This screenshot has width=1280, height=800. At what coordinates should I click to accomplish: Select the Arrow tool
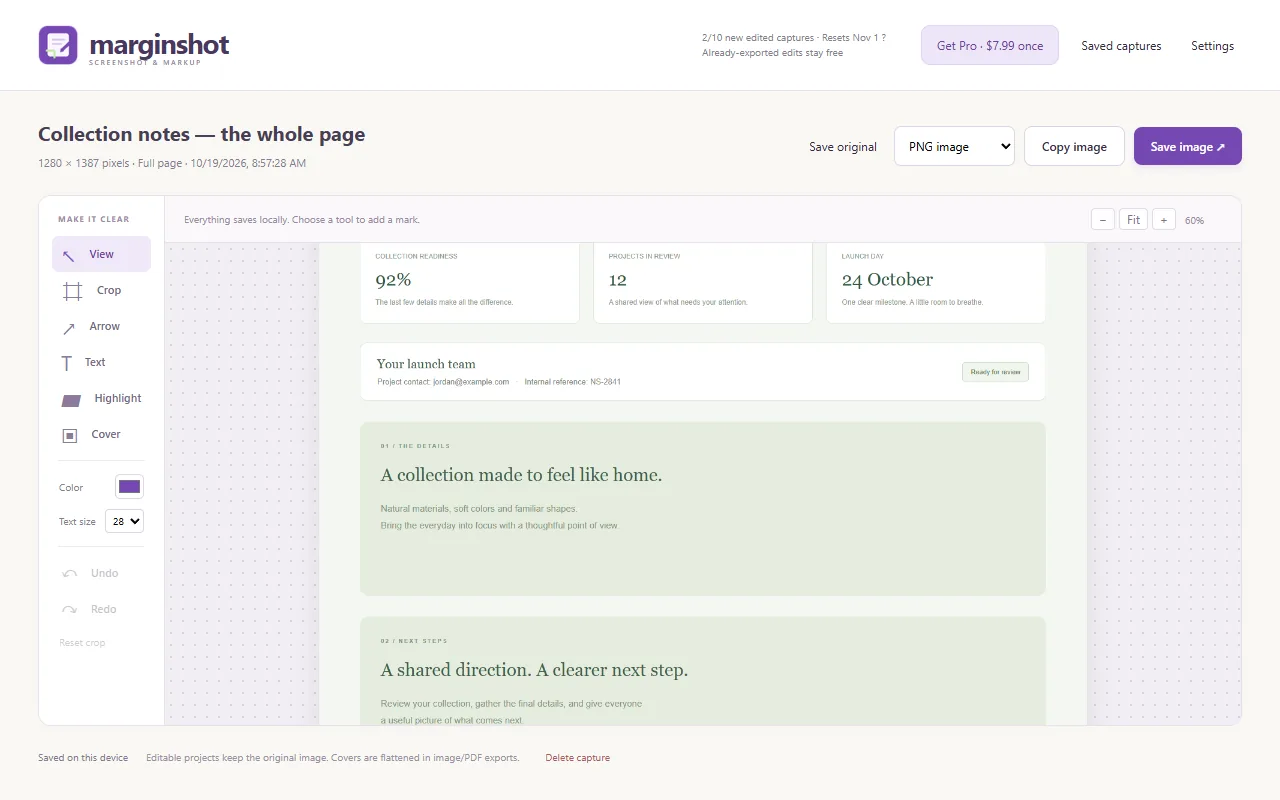pos(101,326)
